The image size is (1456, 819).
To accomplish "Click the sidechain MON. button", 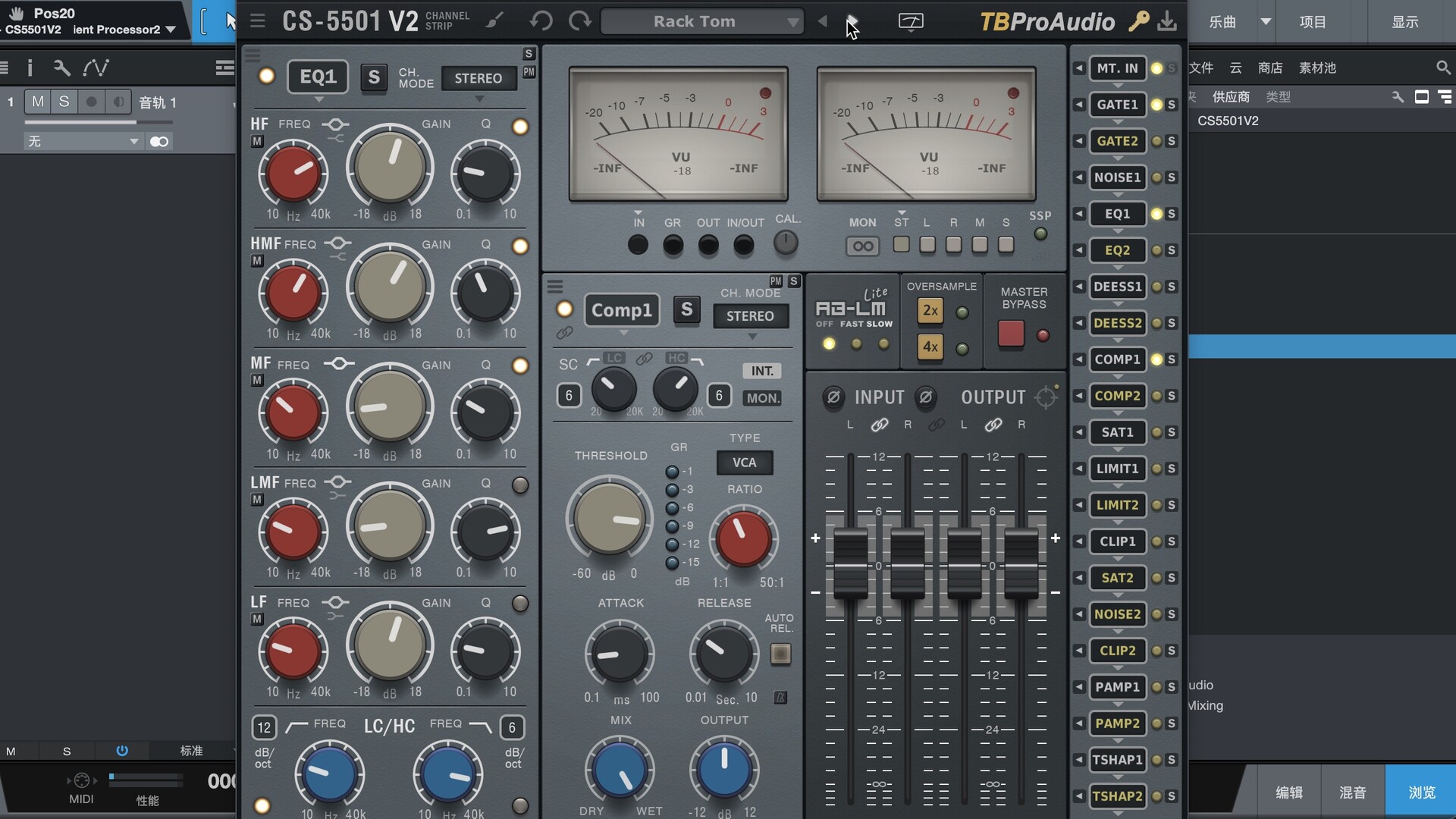I will (762, 398).
